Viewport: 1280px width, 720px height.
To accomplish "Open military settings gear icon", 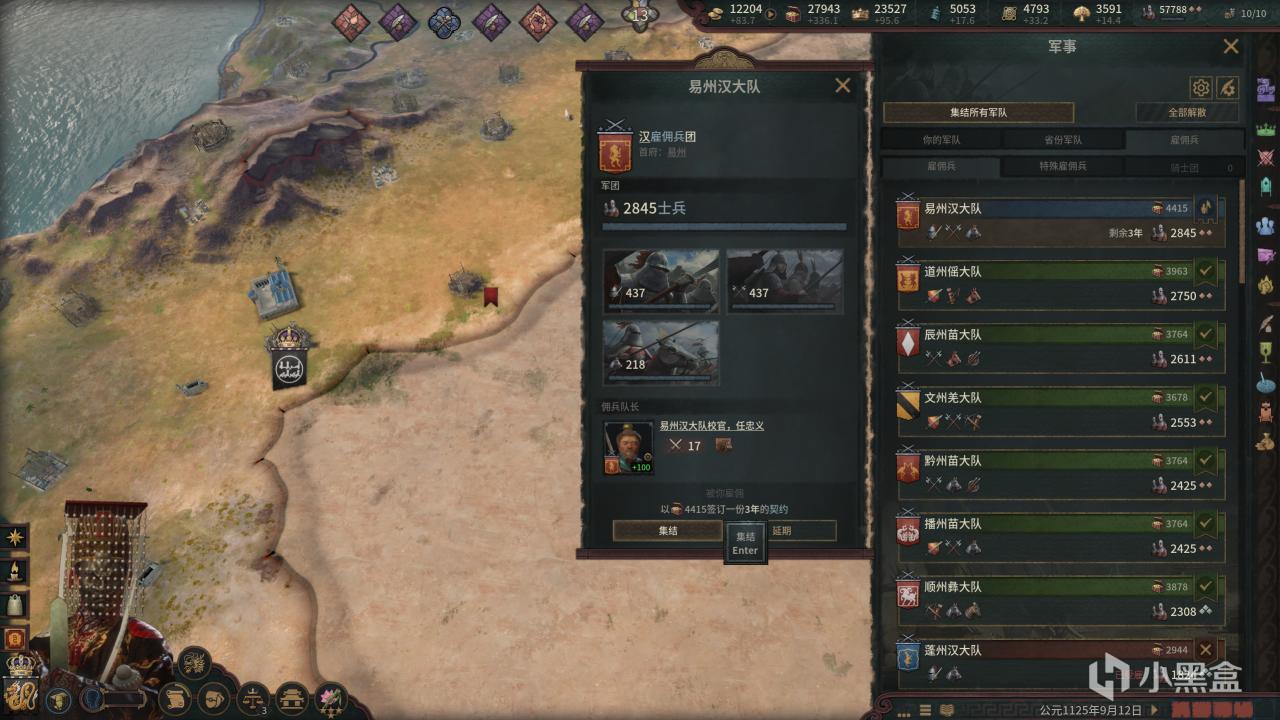I will [x=1201, y=88].
